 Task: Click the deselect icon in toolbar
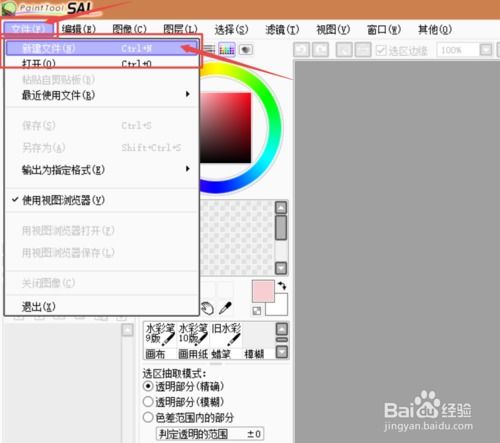tap(344, 50)
